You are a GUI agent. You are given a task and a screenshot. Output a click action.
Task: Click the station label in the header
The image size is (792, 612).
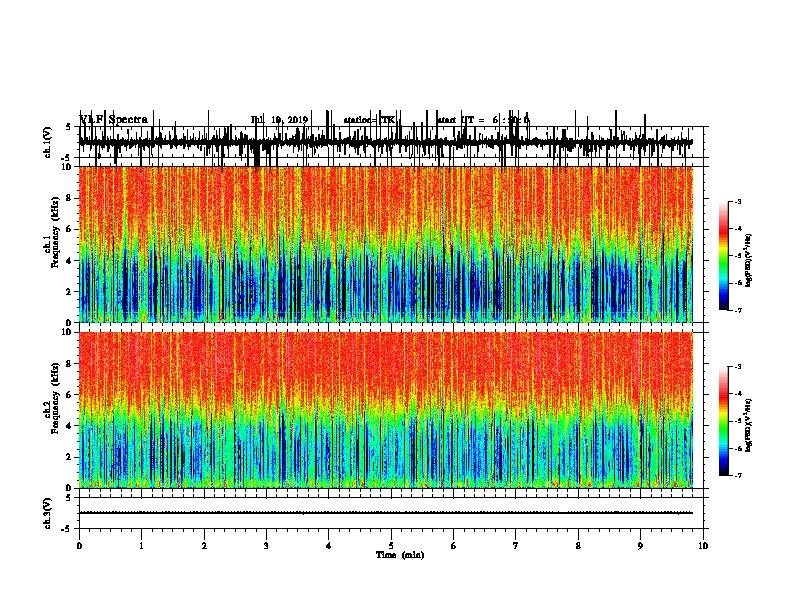click(370, 120)
